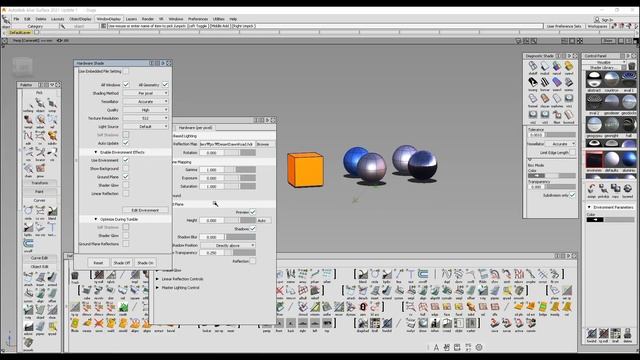Choose the yellow curvature shade icon in Diagnostic Shade
The width and height of the screenshot is (640, 360).
point(569,66)
